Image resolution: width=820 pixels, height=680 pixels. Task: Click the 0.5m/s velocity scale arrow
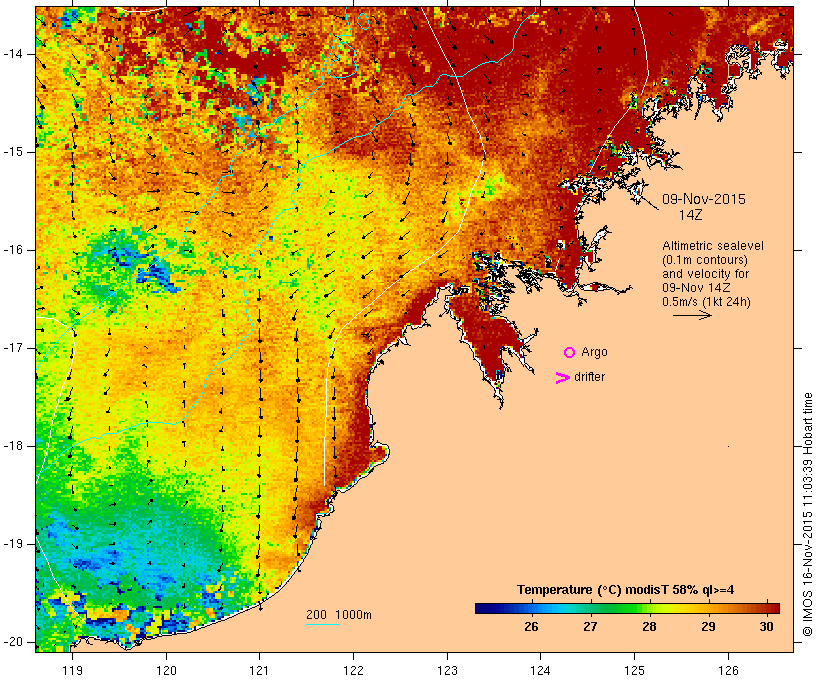pyautogui.click(x=692, y=315)
